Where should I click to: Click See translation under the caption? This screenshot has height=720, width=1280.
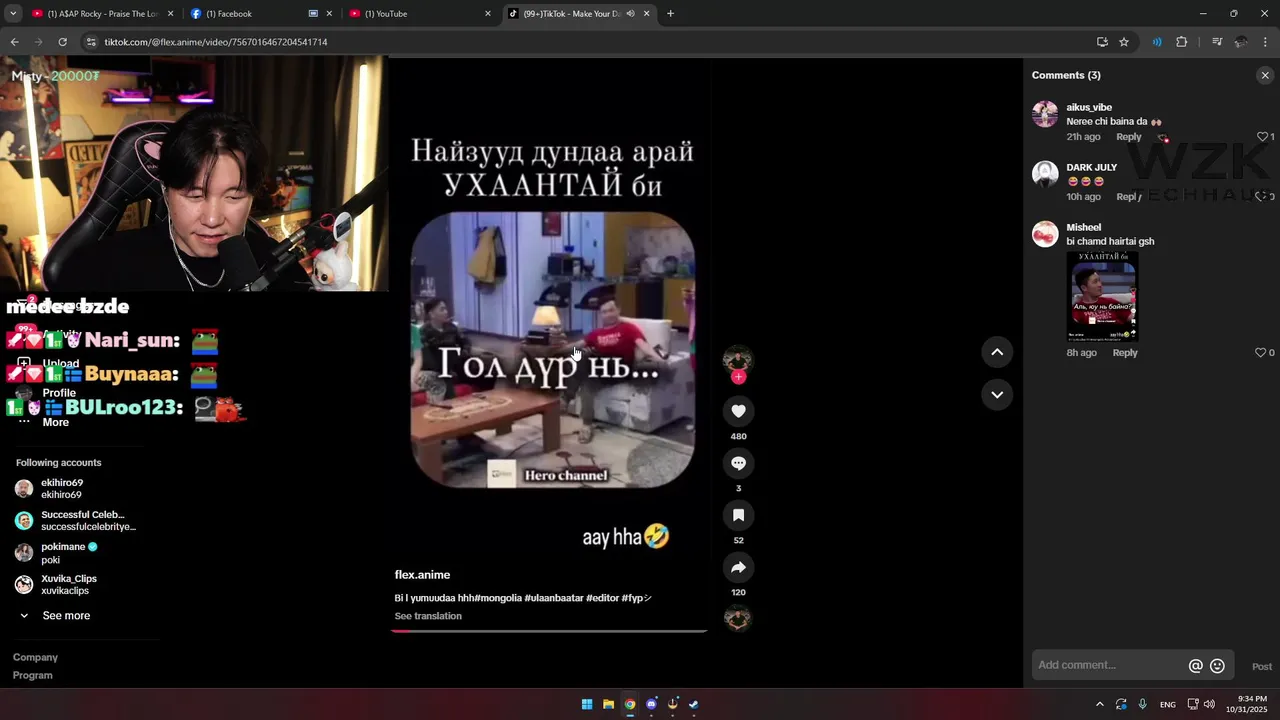point(428,616)
